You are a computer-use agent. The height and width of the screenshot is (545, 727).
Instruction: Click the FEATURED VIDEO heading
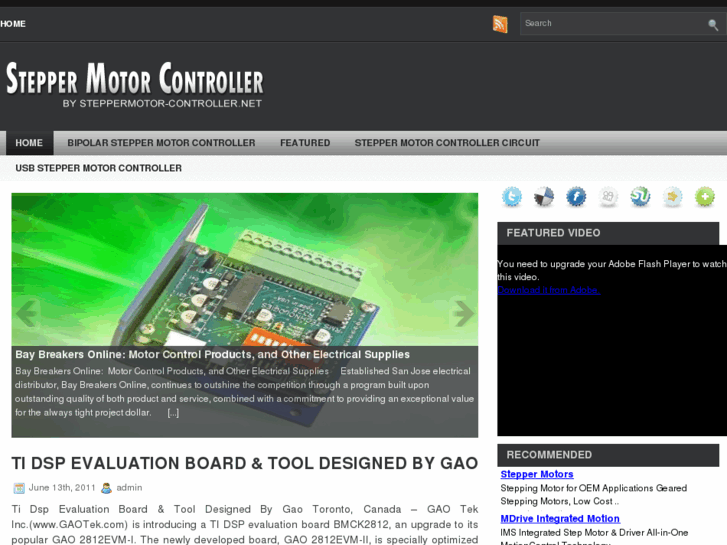553,233
